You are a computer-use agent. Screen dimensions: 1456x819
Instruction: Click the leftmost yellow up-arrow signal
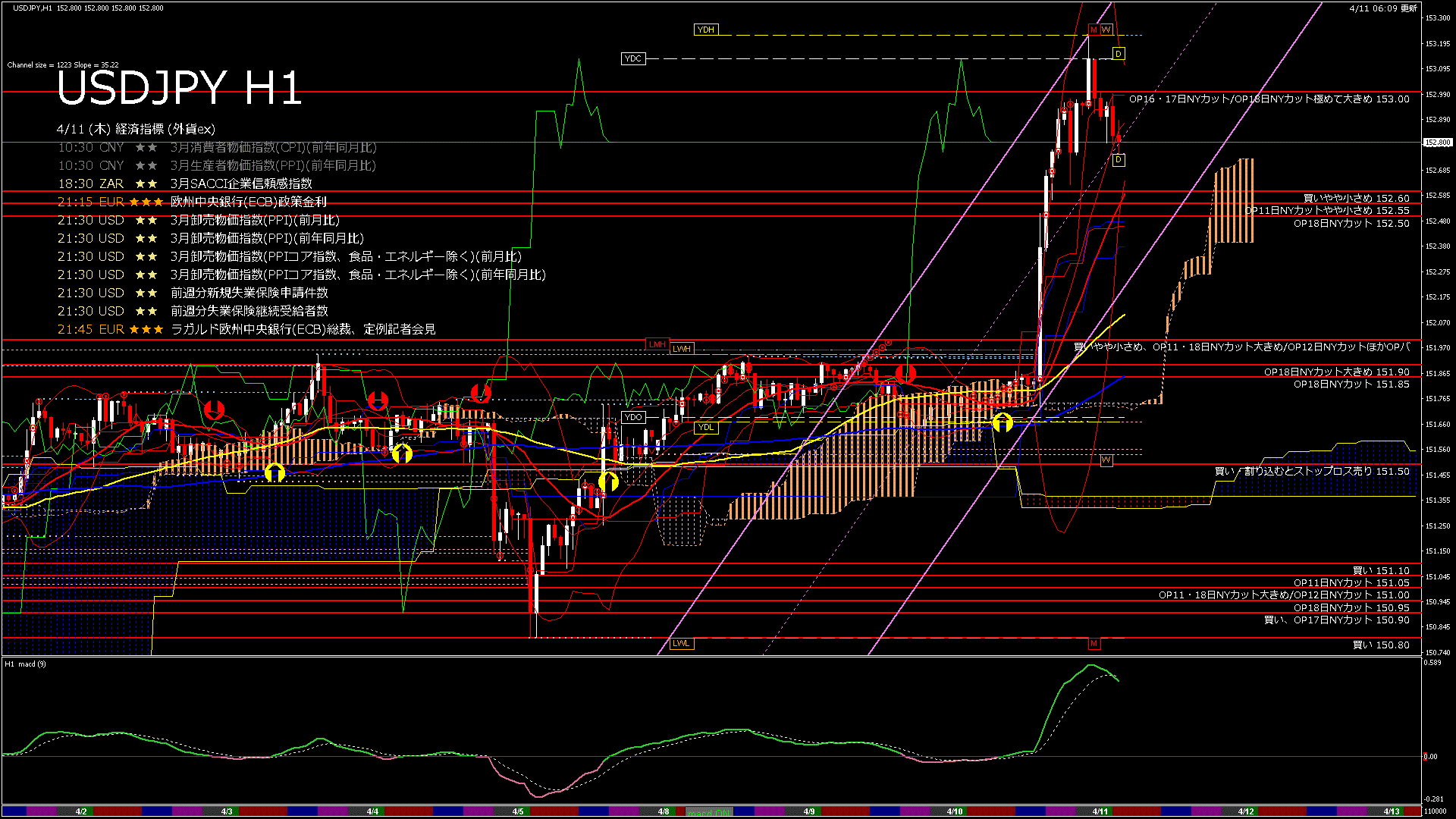tap(275, 472)
